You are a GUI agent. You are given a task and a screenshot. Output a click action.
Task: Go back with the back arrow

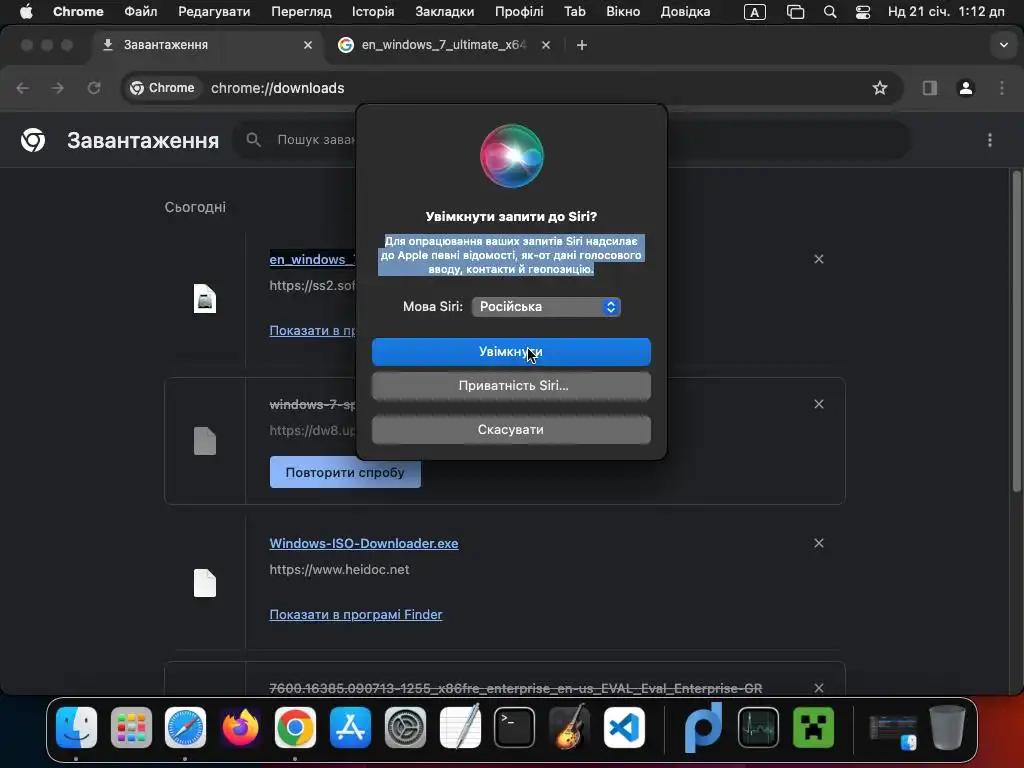23,88
